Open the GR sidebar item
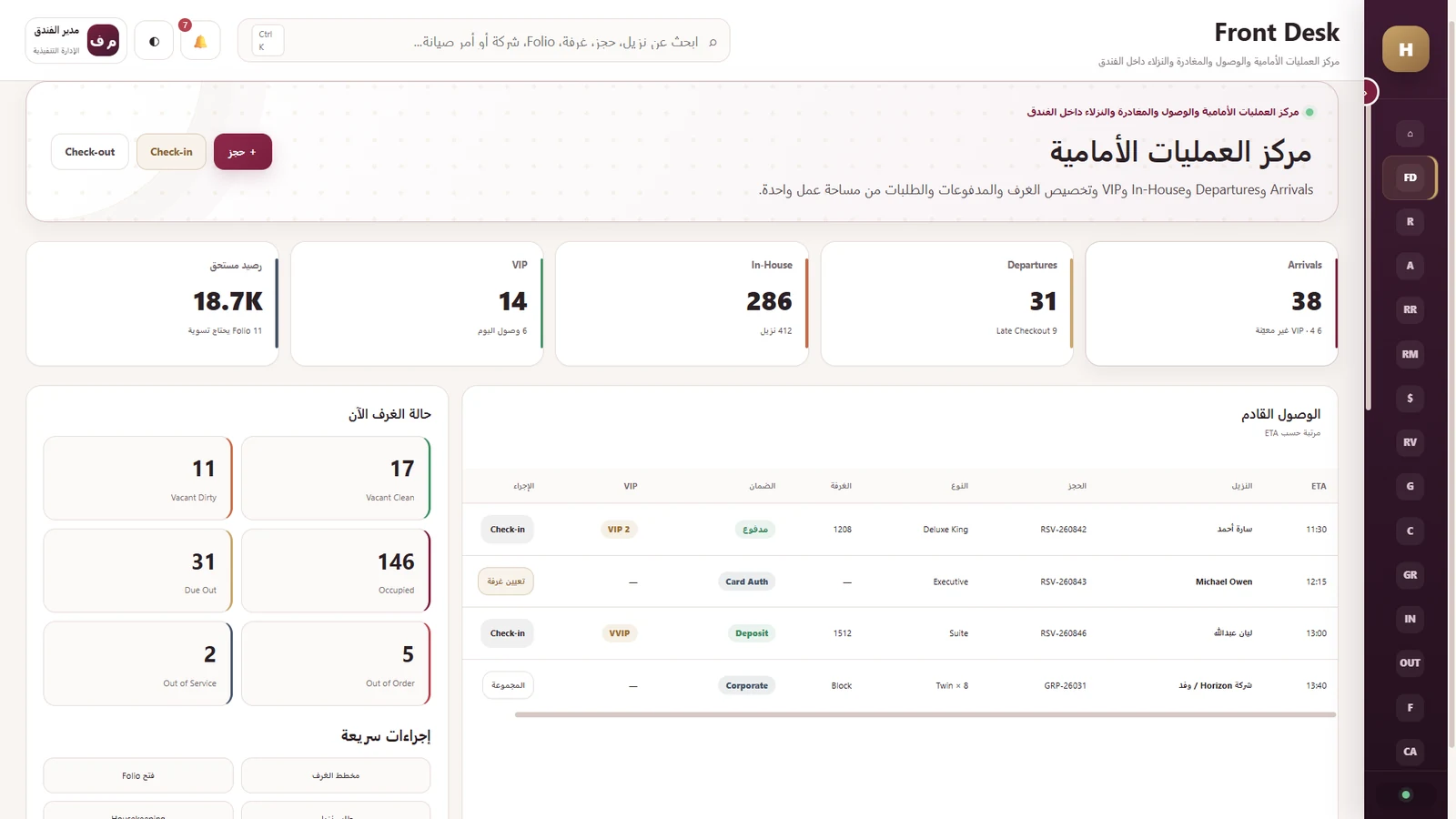The height and width of the screenshot is (819, 1456). (1410, 574)
